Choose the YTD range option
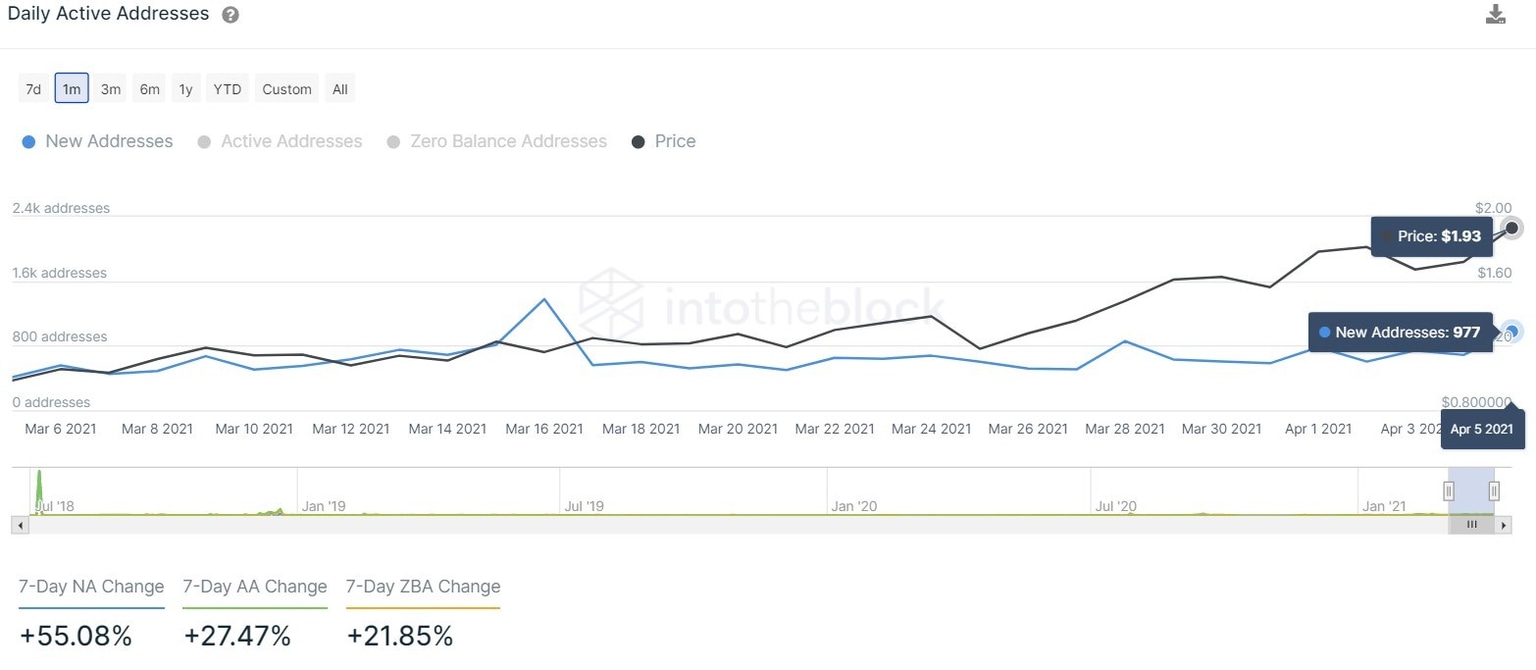This screenshot has height=670, width=1536. [227, 89]
